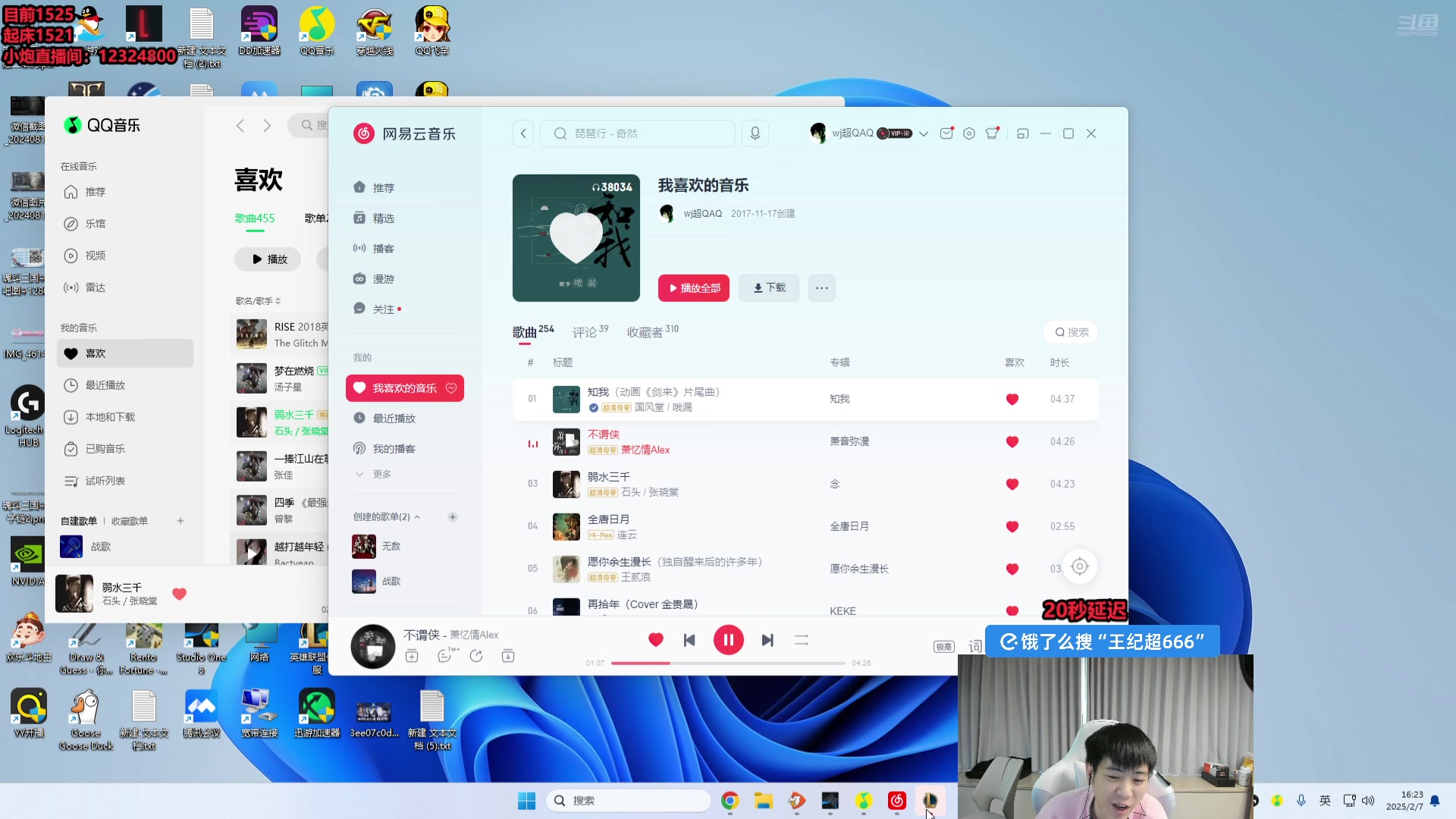Create new playlist with plus icon
This screenshot has width=1456, height=819.
coord(453,517)
